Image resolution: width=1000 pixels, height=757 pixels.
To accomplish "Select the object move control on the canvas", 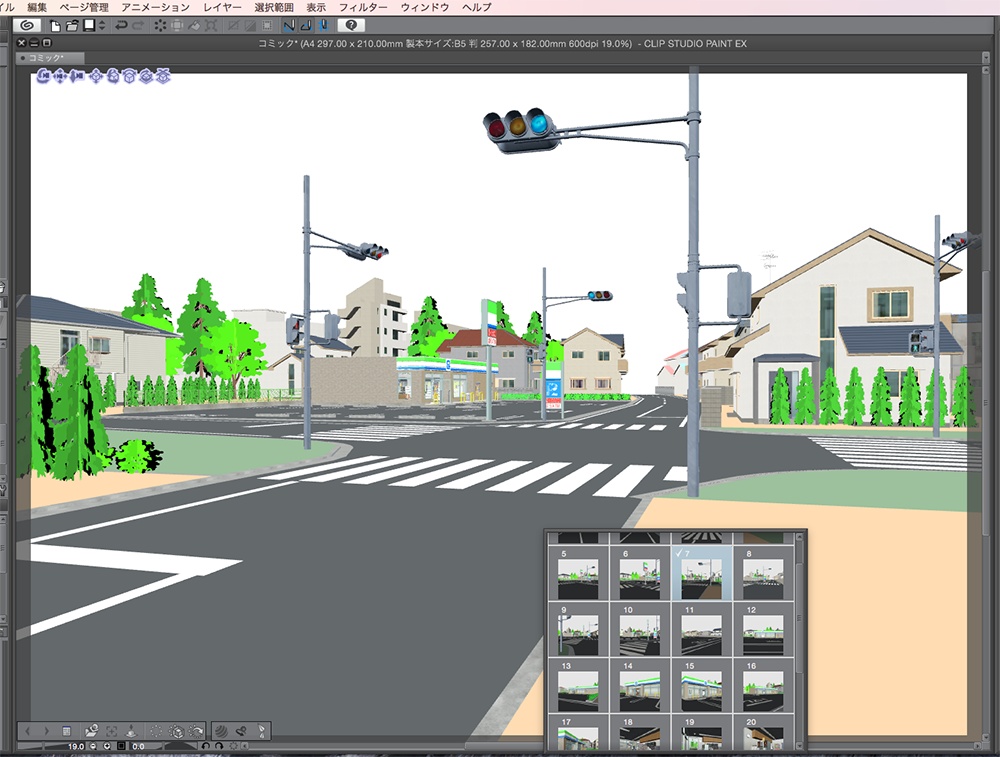I will [96, 76].
